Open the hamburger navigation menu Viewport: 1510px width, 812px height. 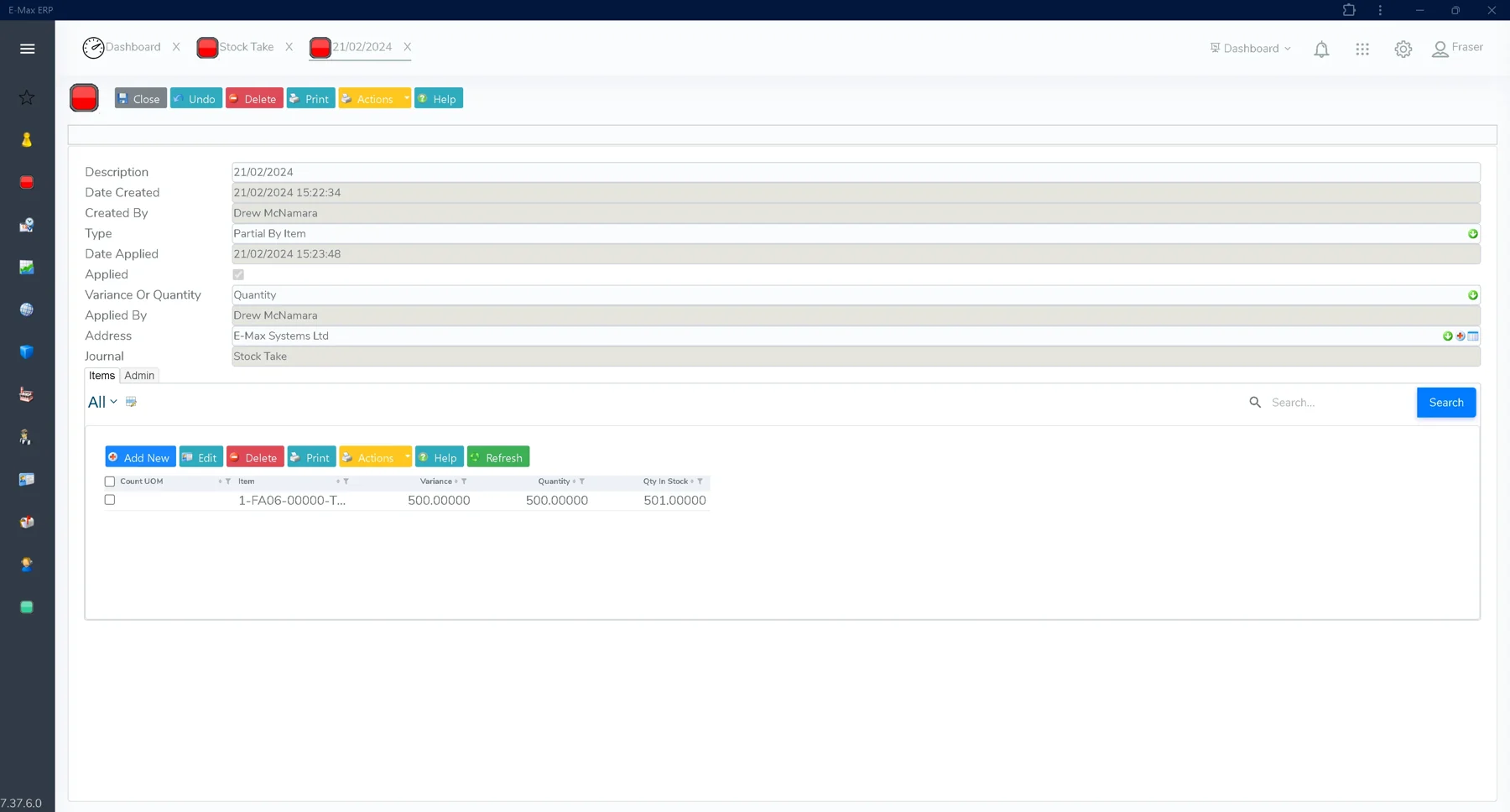[27, 49]
